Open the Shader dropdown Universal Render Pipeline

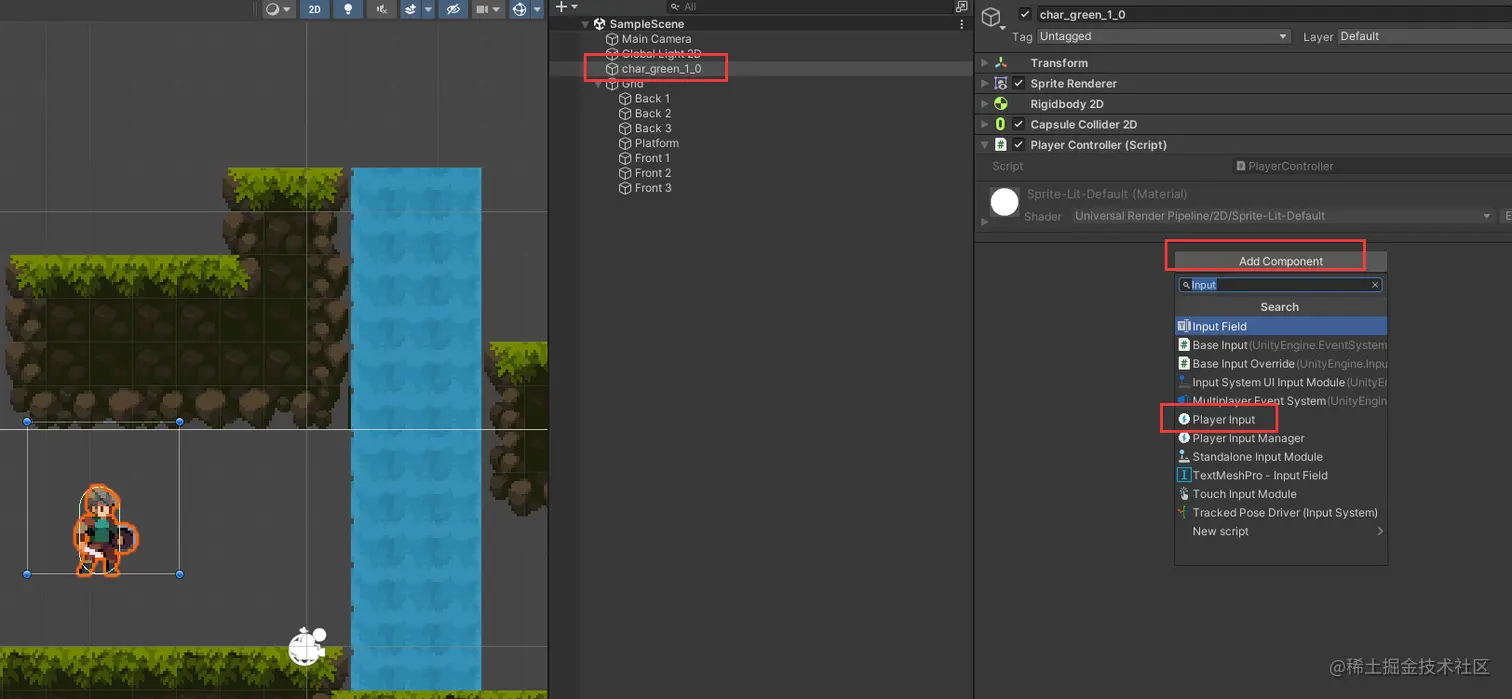click(1283, 216)
